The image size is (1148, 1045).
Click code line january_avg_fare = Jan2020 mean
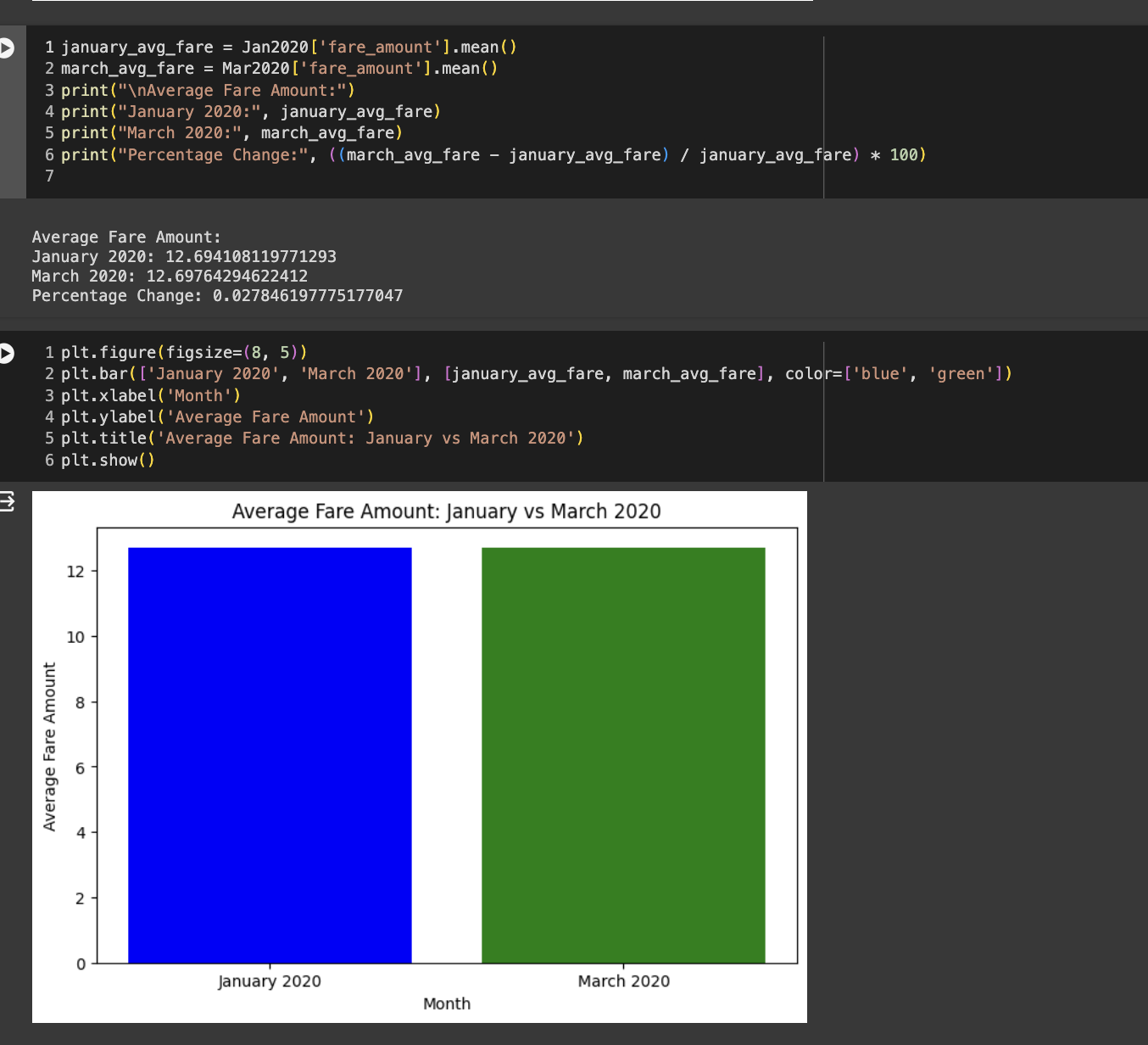coord(288,47)
